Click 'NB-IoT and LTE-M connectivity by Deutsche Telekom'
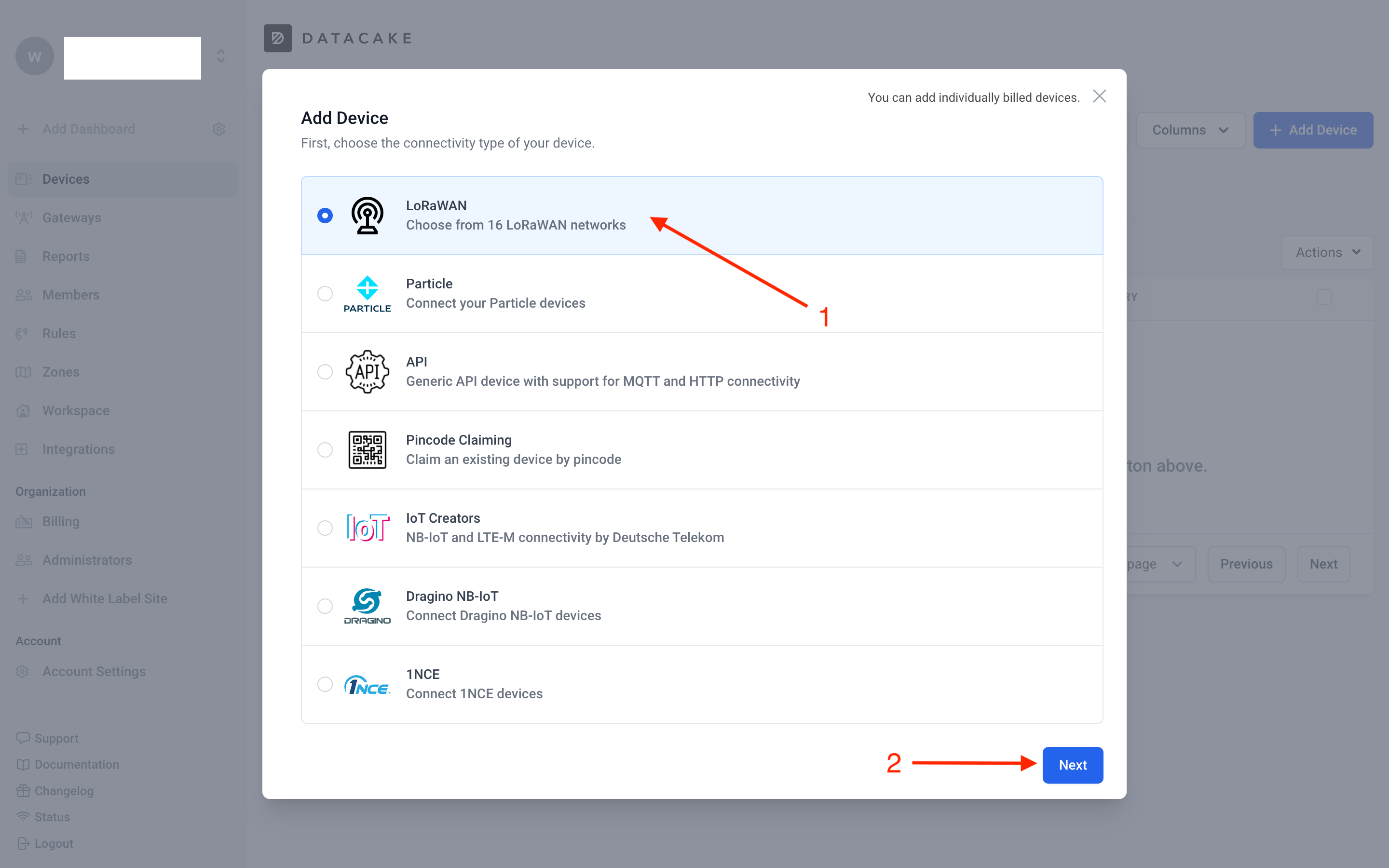This screenshot has height=868, width=1389. [565, 537]
